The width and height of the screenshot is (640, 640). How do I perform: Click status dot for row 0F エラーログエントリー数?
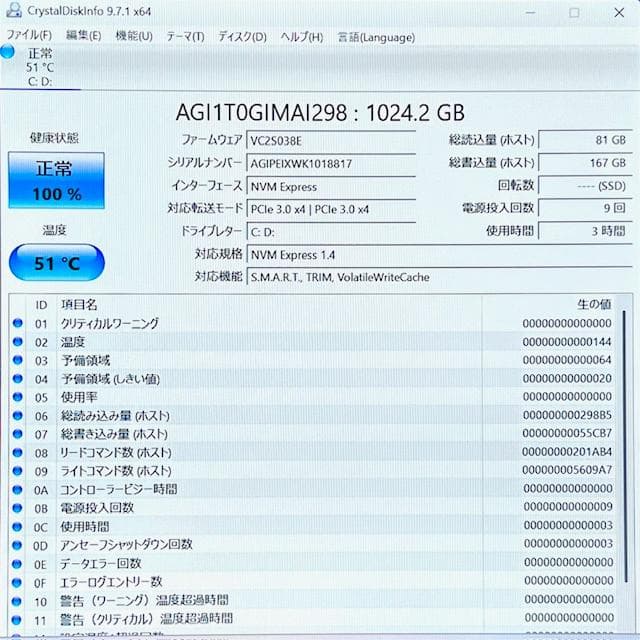click(x=17, y=582)
